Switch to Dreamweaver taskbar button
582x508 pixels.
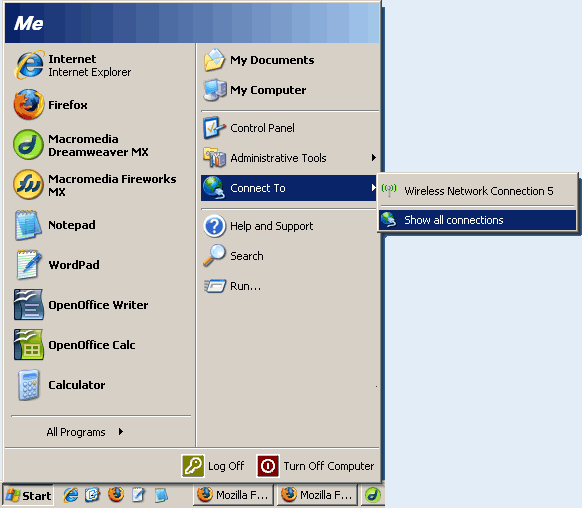[372, 495]
